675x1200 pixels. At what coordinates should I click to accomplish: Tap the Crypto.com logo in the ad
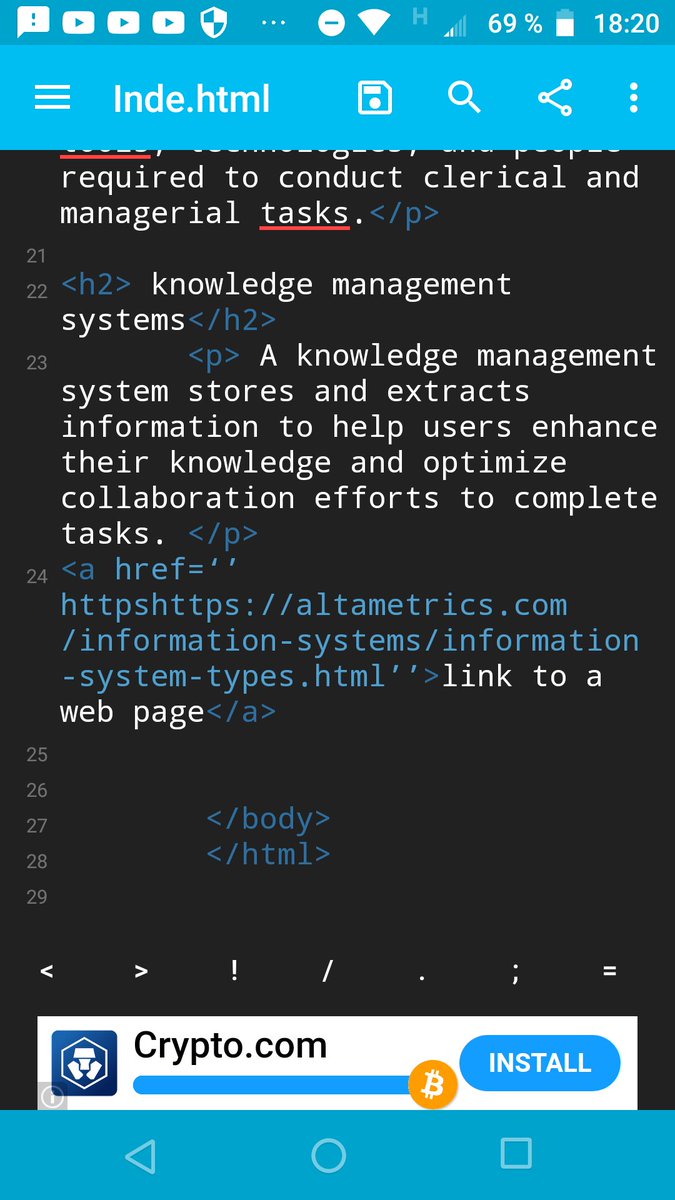84,1063
